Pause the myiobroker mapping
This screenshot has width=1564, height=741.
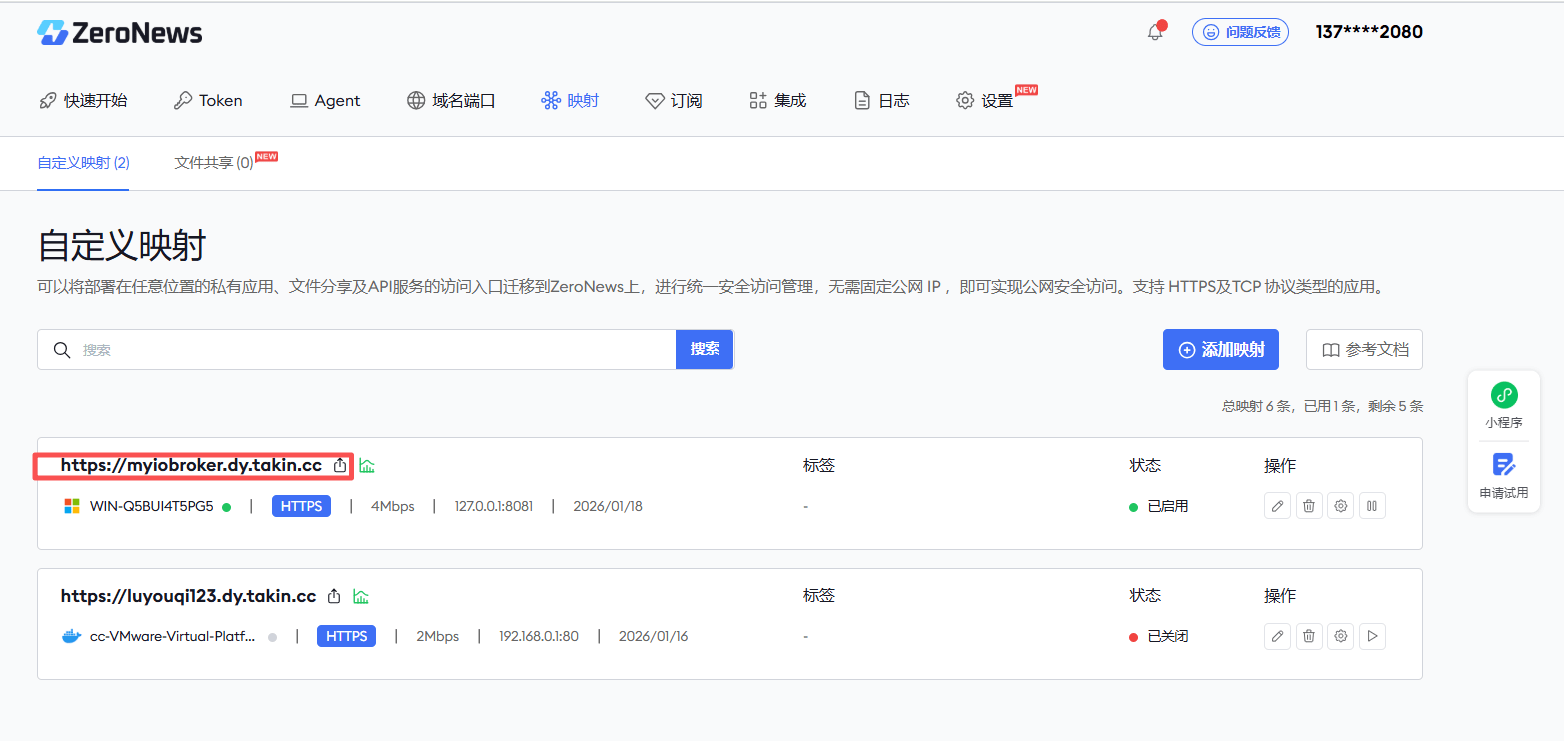(1372, 506)
